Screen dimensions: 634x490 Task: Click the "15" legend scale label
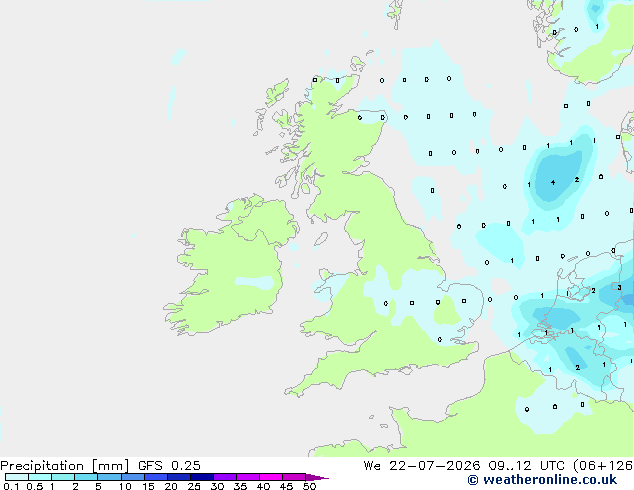(148, 486)
